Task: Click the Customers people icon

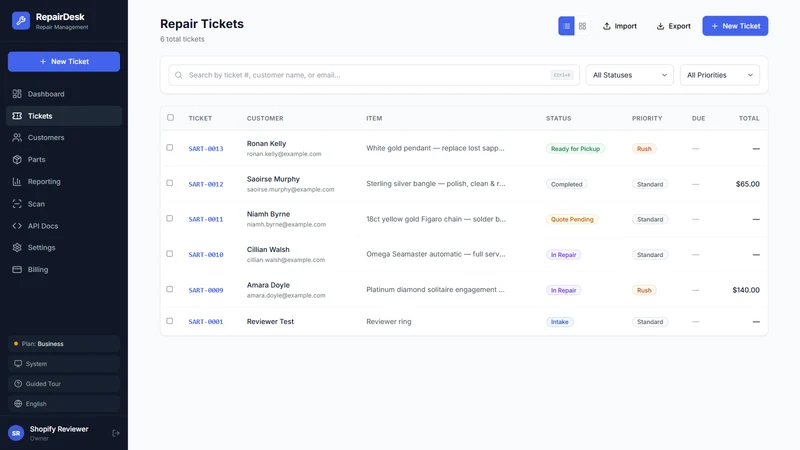Action: tap(17, 137)
